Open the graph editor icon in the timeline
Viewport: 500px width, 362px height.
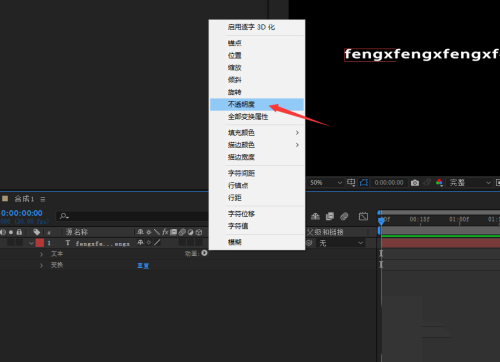pyautogui.click(x=363, y=216)
